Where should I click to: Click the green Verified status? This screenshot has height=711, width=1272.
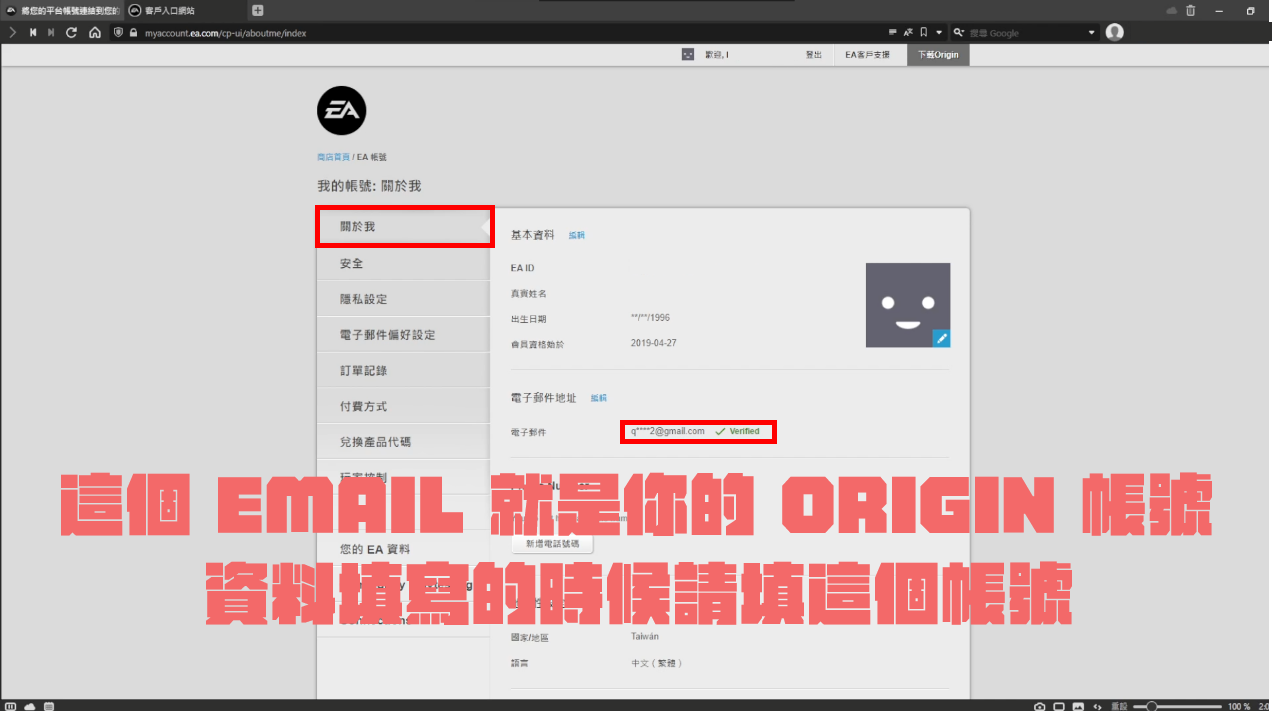click(737, 431)
